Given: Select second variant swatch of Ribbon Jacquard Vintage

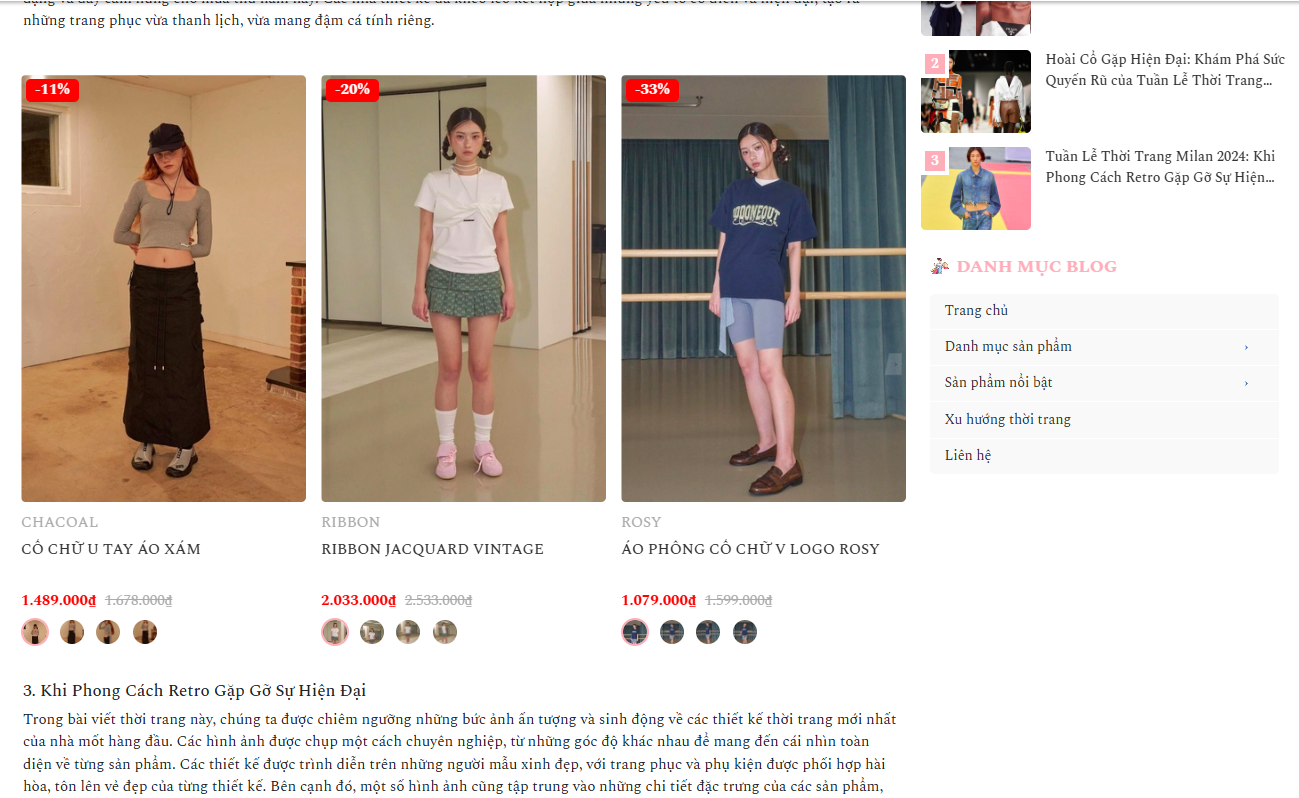Looking at the screenshot, I should click(372, 632).
